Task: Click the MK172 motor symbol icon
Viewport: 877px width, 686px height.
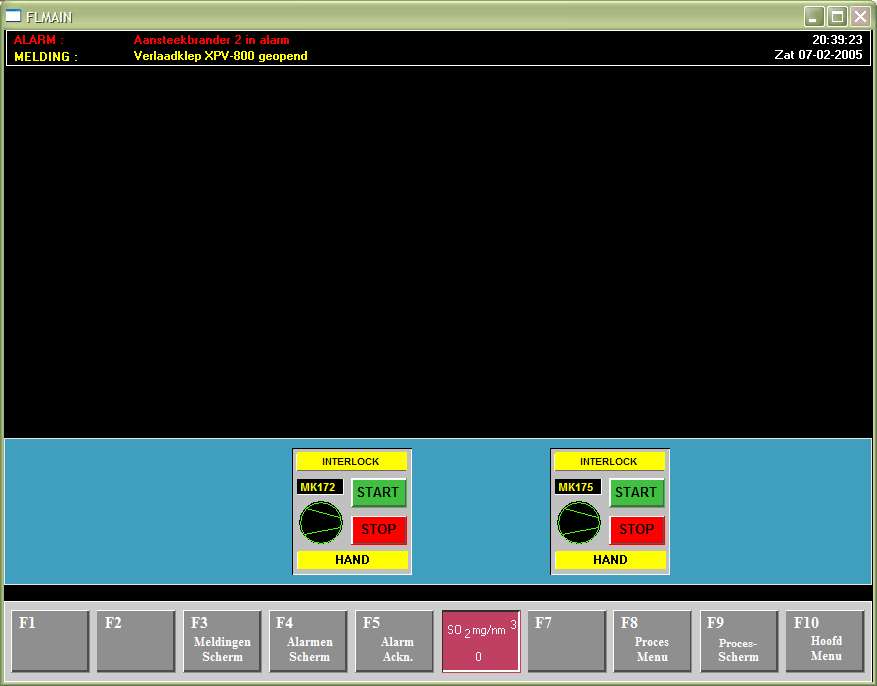Action: click(320, 522)
